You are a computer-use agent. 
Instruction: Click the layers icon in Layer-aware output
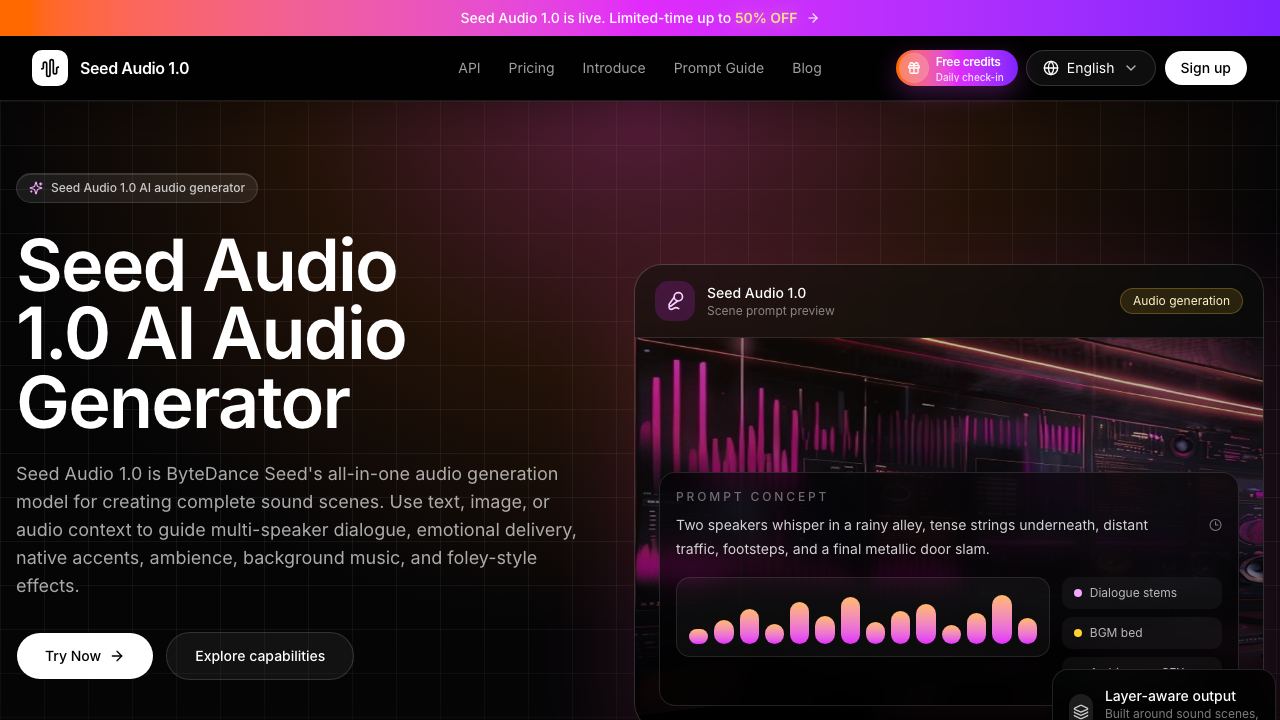1081,710
